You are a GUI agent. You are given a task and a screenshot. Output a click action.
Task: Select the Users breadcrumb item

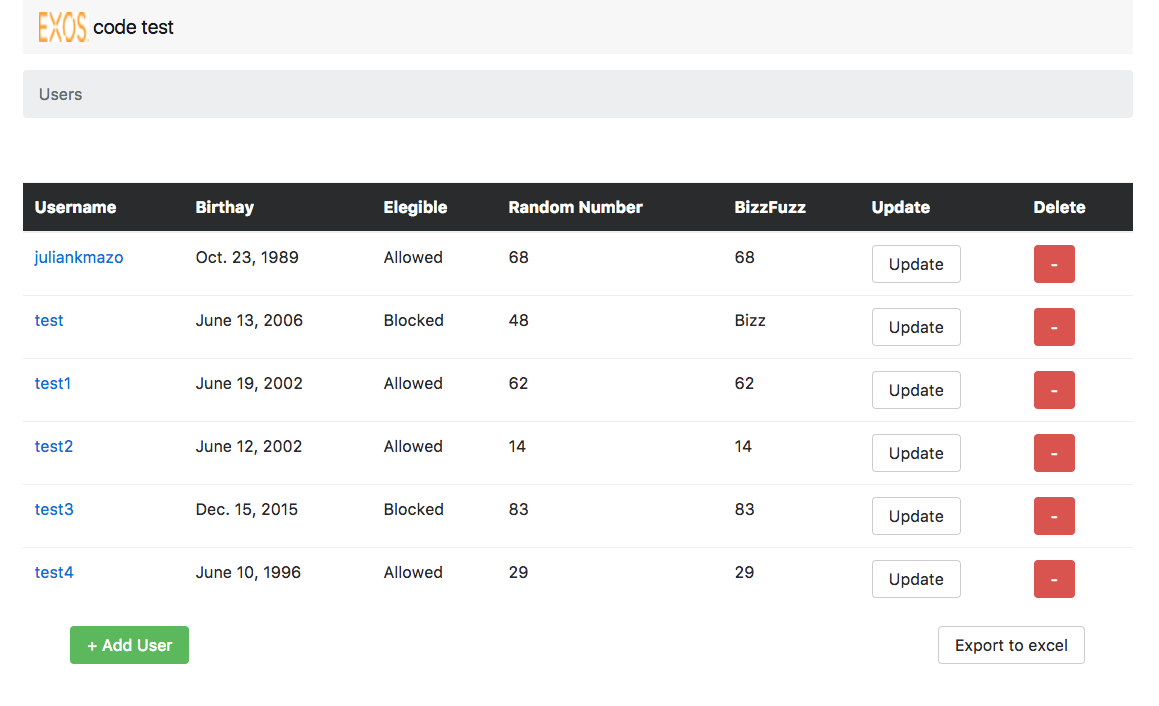(60, 94)
